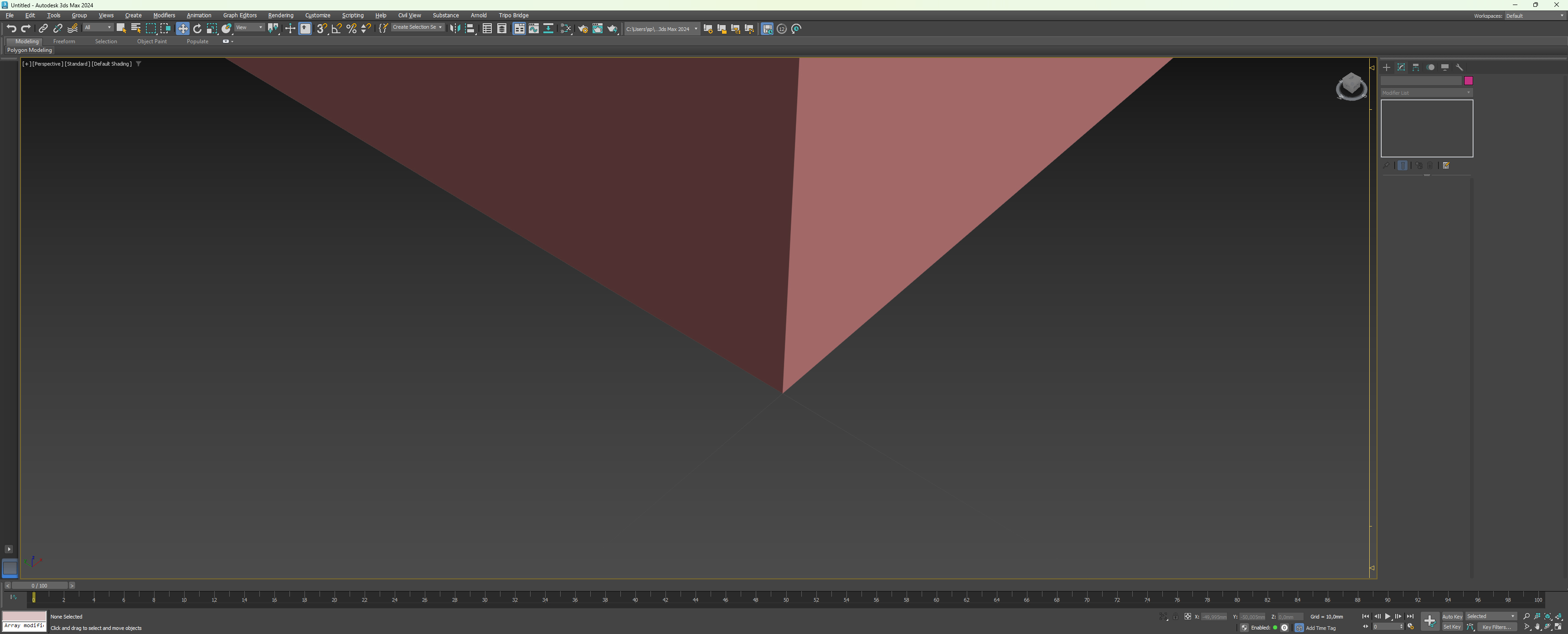Image resolution: width=1568 pixels, height=634 pixels.
Task: Expand the Modifier List dropdown
Action: click(1426, 92)
